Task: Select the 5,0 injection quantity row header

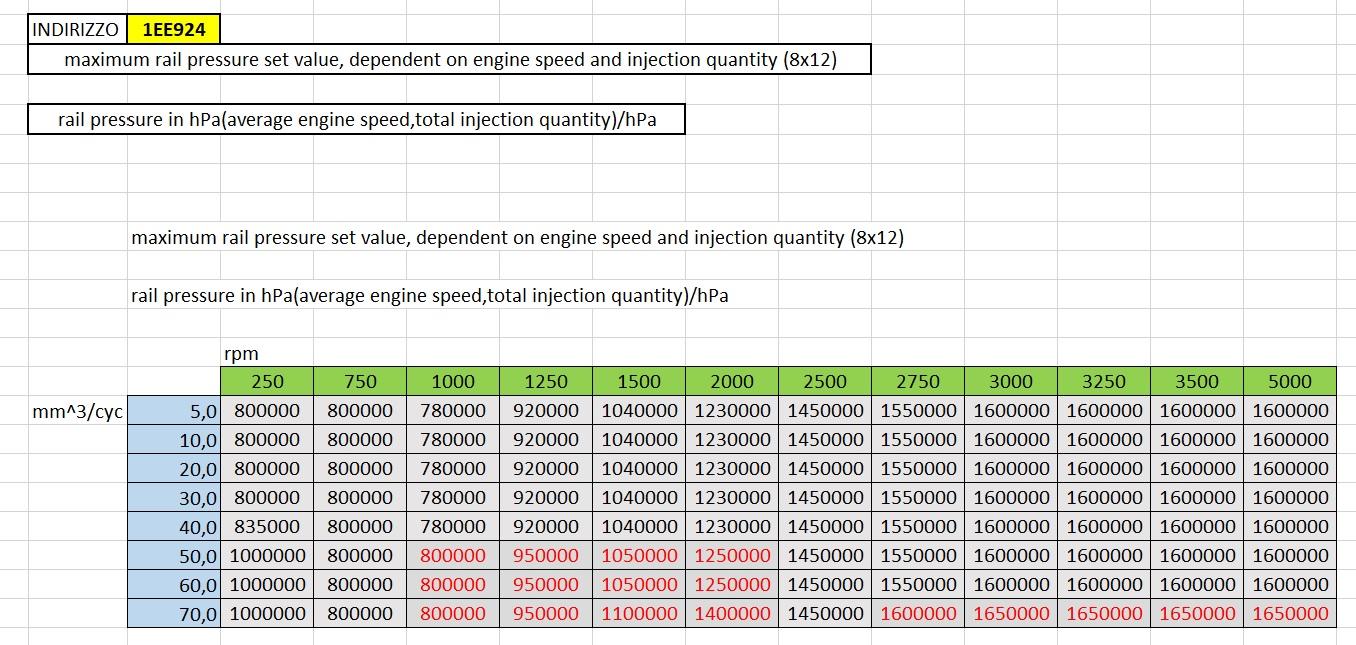Action: pyautogui.click(x=174, y=411)
